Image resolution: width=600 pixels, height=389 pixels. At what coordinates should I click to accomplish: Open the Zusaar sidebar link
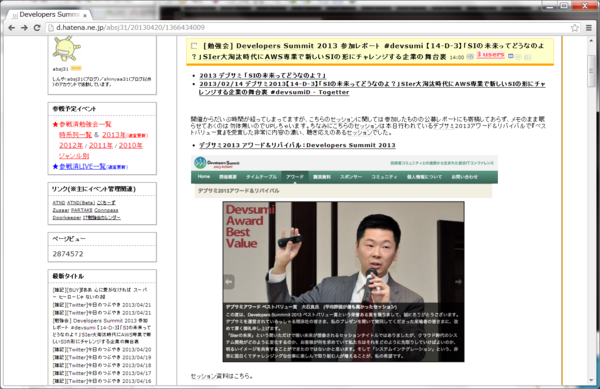(61, 210)
